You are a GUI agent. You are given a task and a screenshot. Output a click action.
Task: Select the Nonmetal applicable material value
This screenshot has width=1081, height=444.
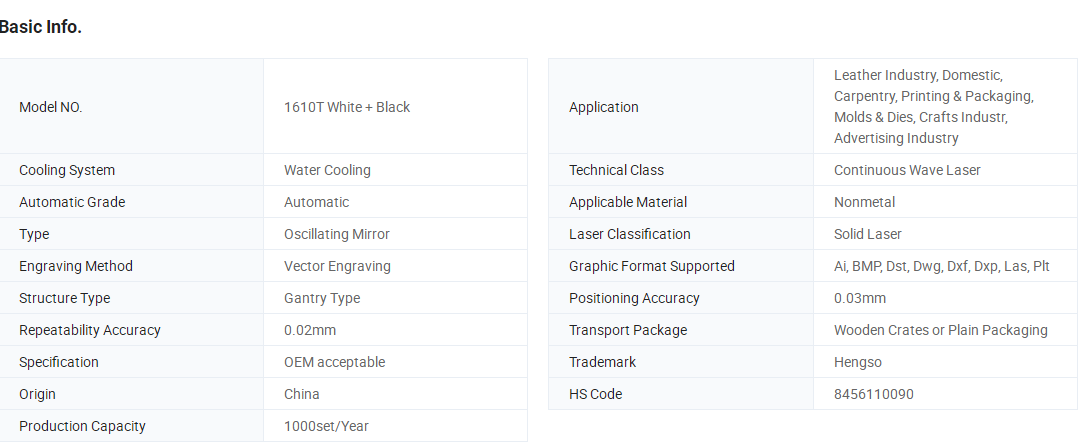pyautogui.click(x=865, y=202)
